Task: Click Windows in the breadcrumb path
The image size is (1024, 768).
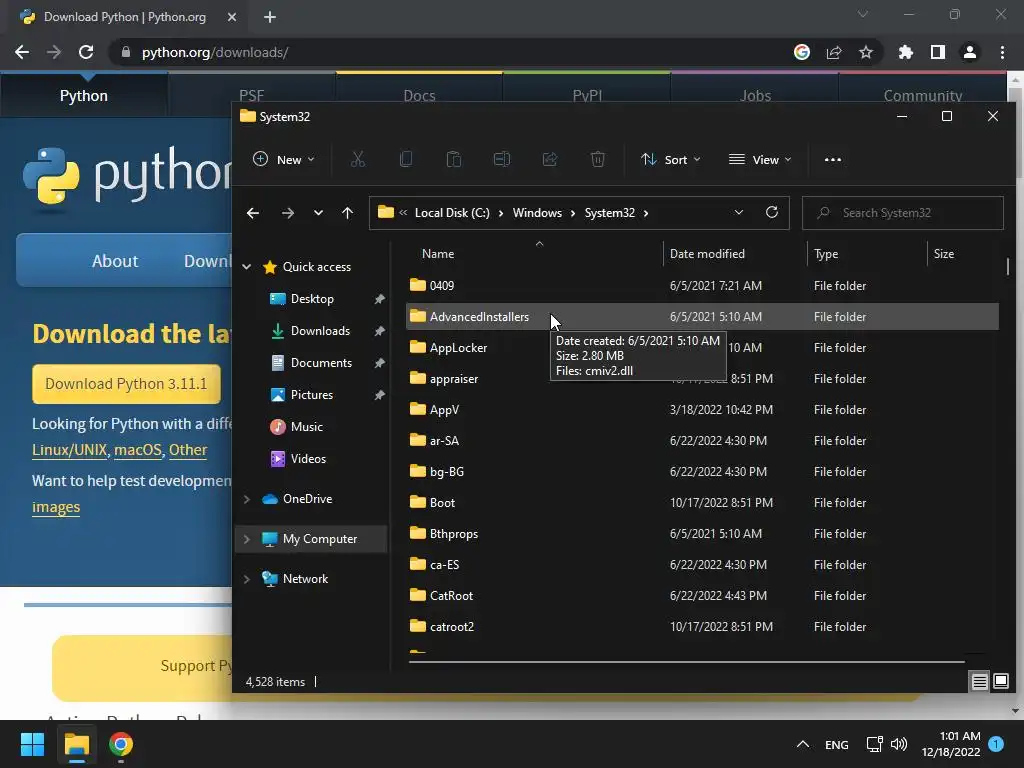Action: [537, 213]
